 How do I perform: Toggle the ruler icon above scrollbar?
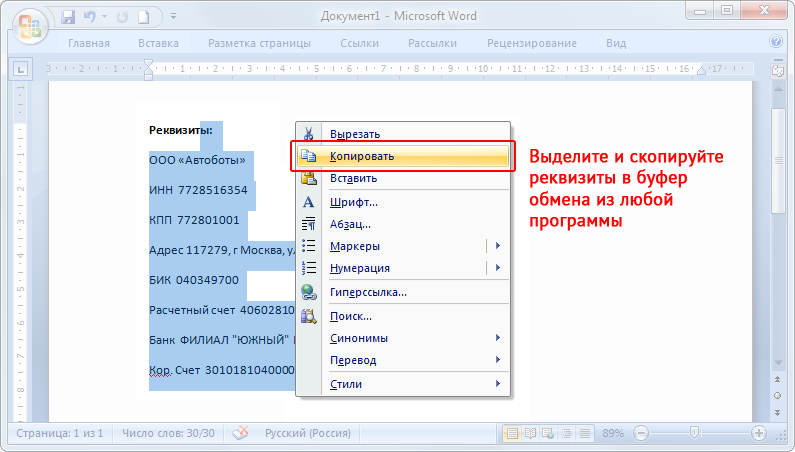point(777,70)
